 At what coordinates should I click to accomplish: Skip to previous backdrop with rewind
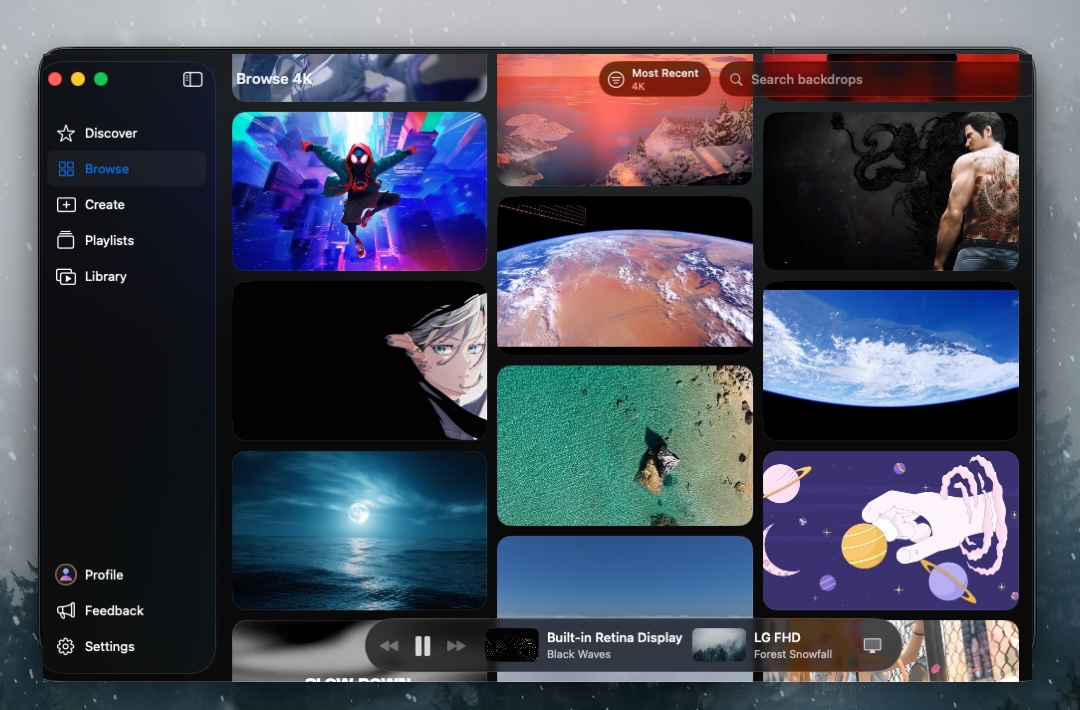(389, 645)
